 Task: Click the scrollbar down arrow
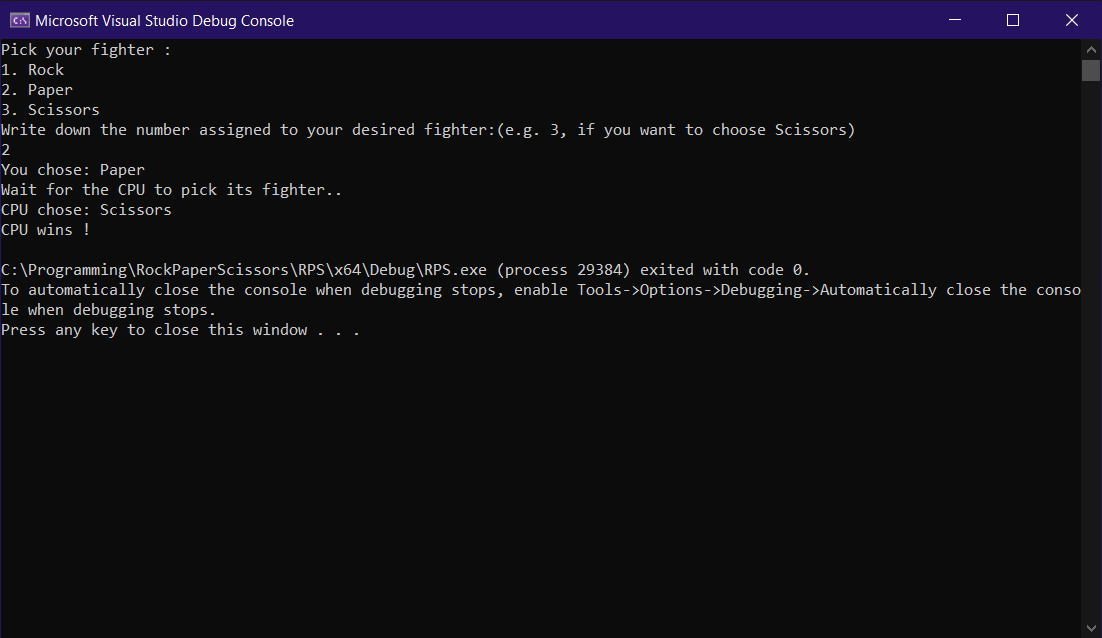(1091, 628)
